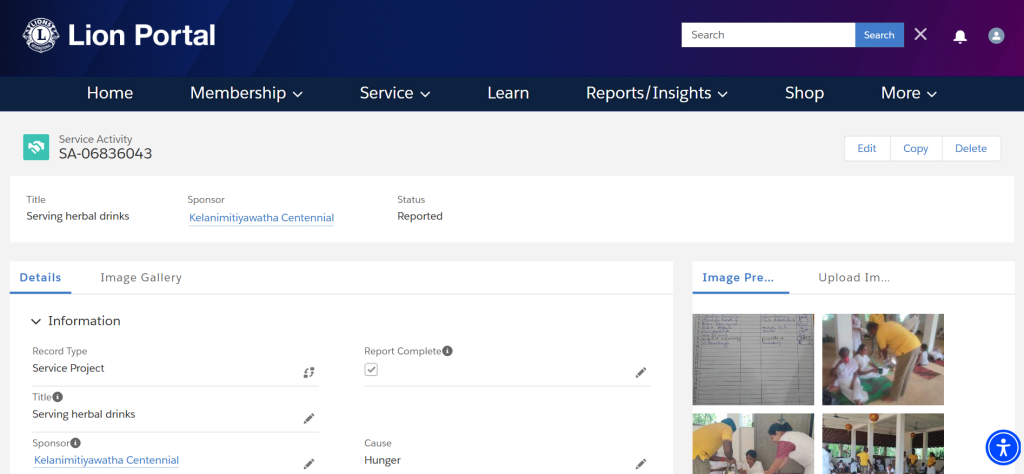Screen dimensions: 1024x474
Task: Show info tooltip beside Title label
Action: coord(57,396)
